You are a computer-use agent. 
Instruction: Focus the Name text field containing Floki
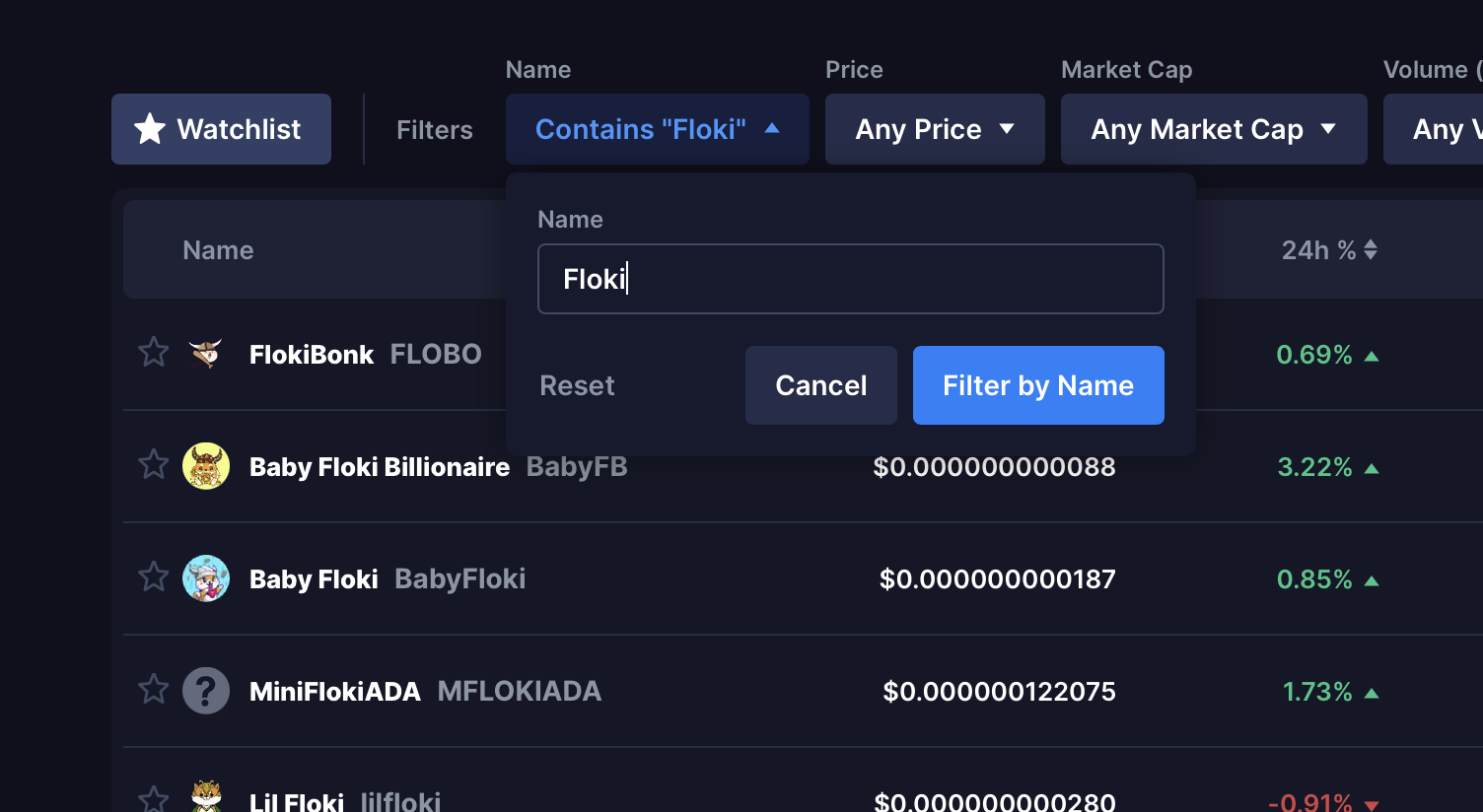[x=851, y=279]
